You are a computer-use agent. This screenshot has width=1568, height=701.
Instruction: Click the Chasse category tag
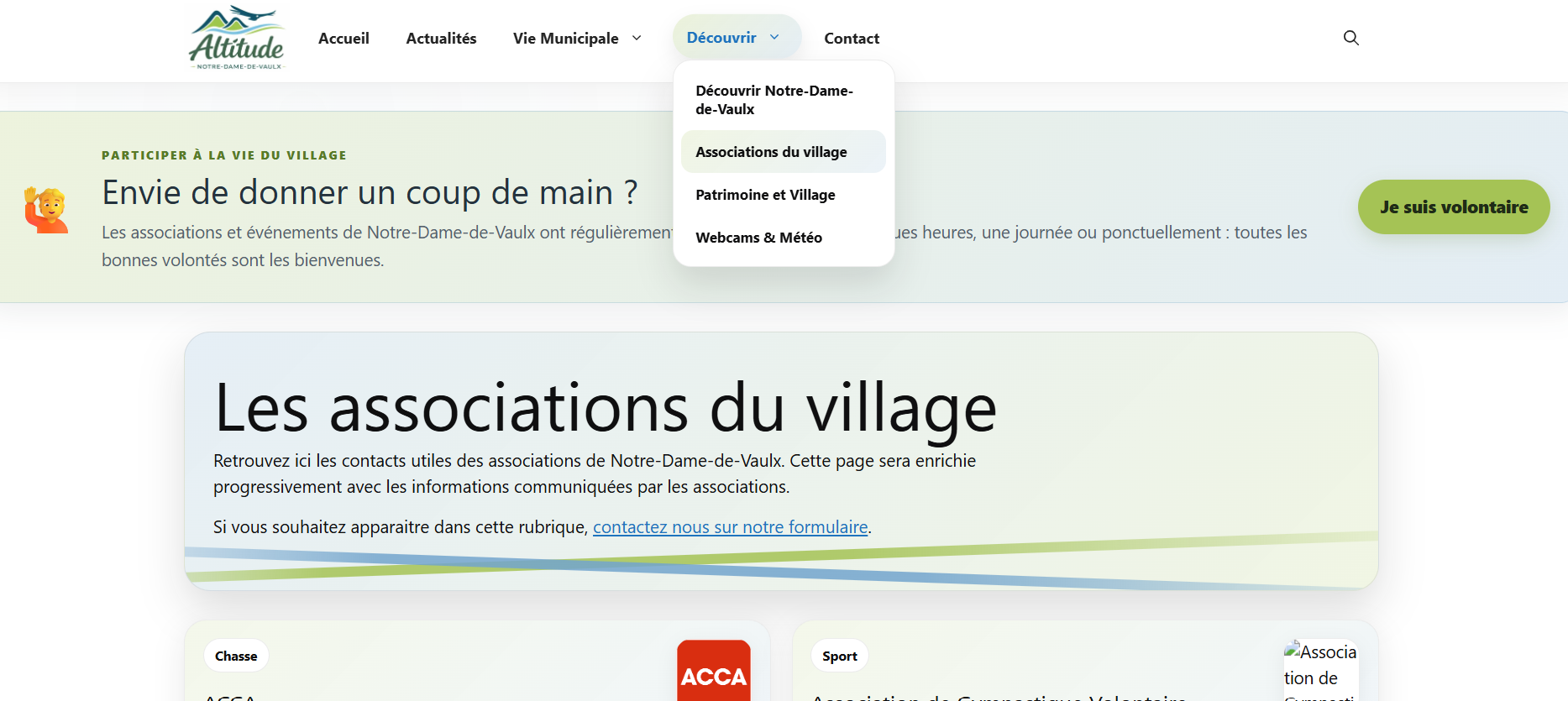pyautogui.click(x=236, y=656)
